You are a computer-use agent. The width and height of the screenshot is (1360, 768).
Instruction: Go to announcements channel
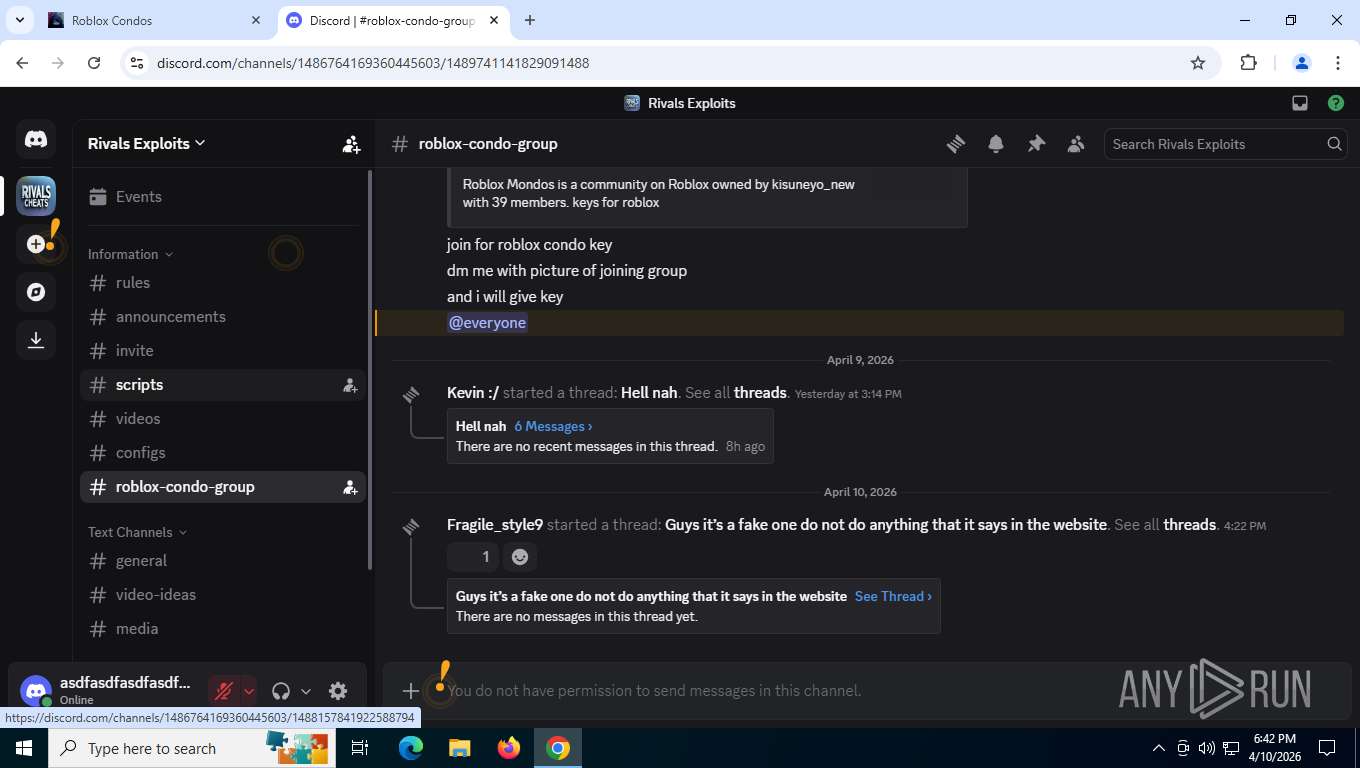click(223, 317)
